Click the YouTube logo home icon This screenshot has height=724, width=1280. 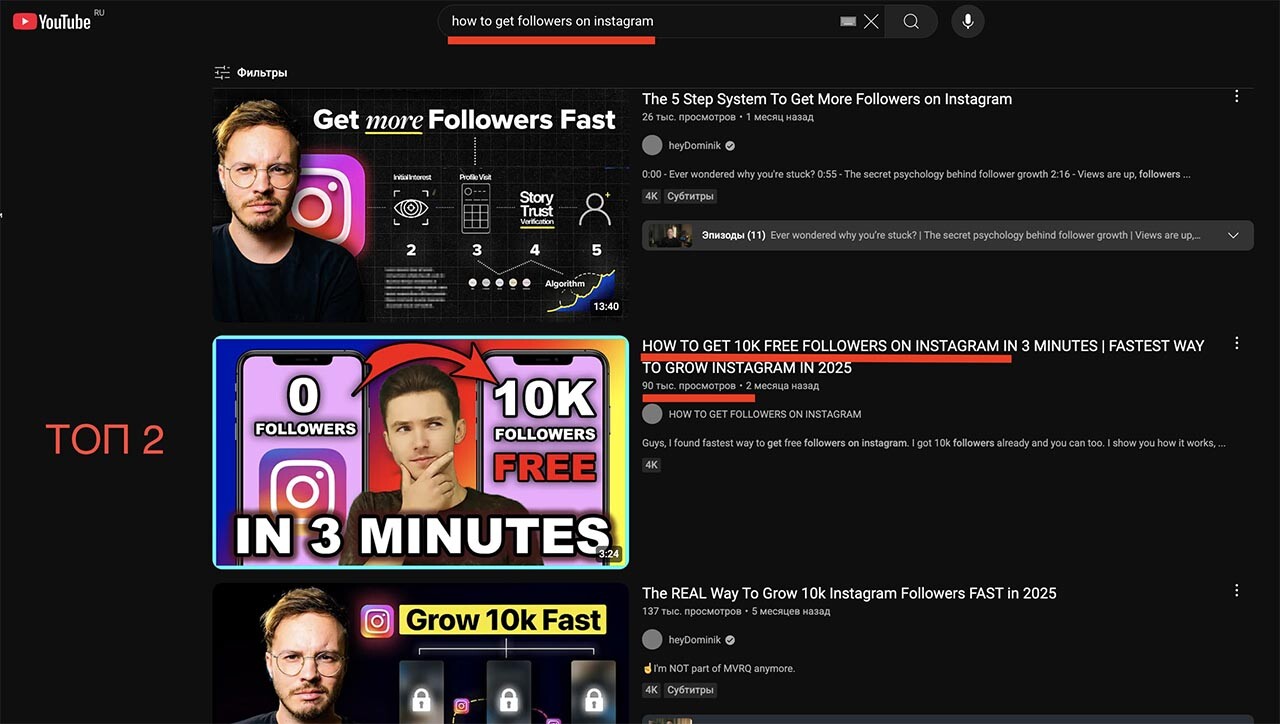click(x=52, y=21)
